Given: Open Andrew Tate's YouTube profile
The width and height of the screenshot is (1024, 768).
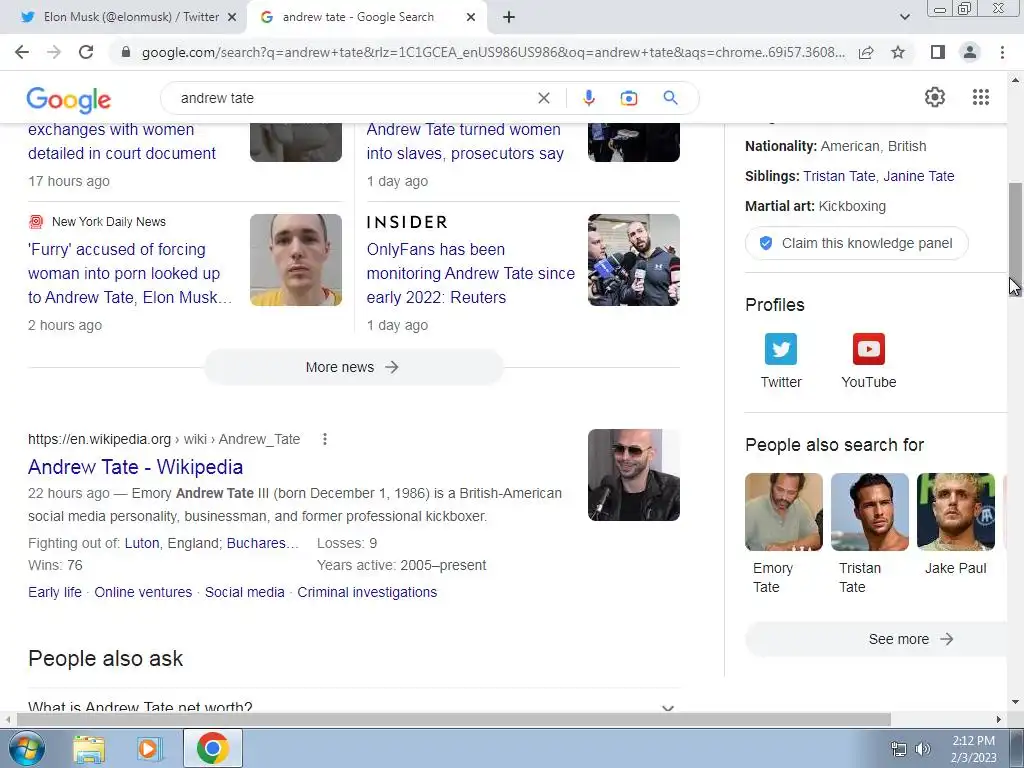Looking at the screenshot, I should (x=869, y=361).
